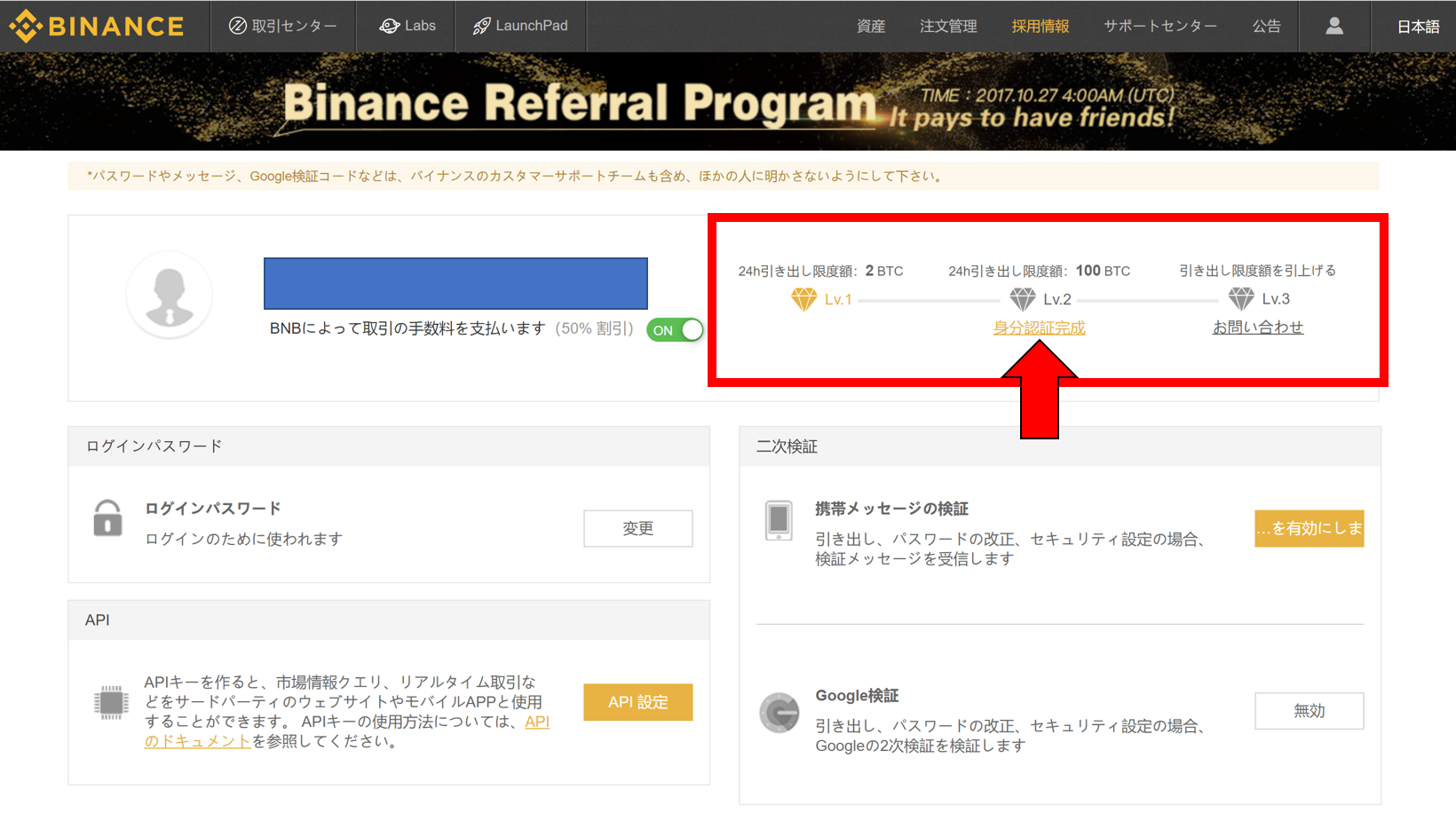Click the API 設定 button
This screenshot has width=1456, height=821.
[x=637, y=702]
